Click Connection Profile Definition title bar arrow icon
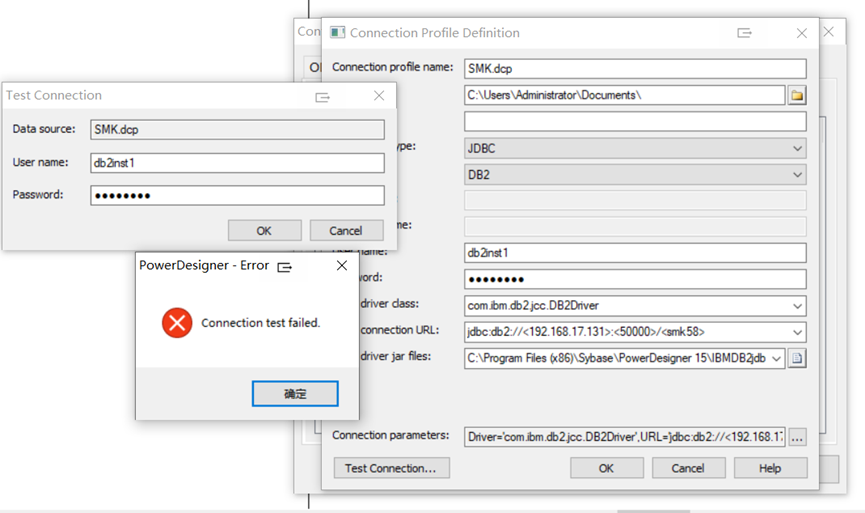 click(x=744, y=33)
